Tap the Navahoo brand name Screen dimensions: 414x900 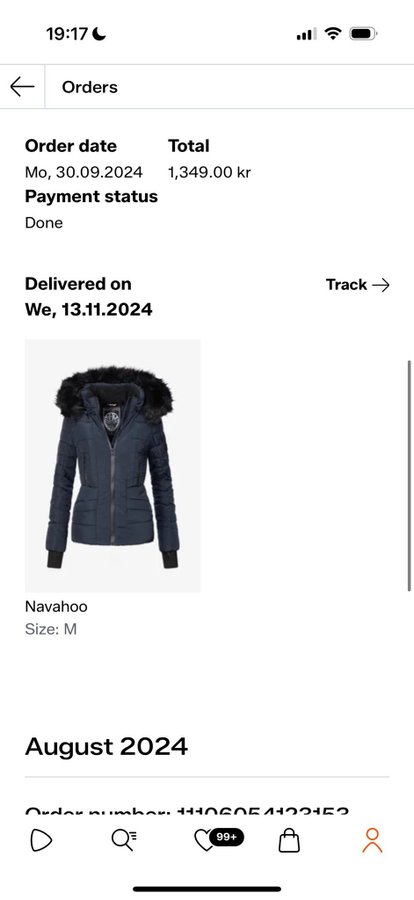tap(56, 607)
